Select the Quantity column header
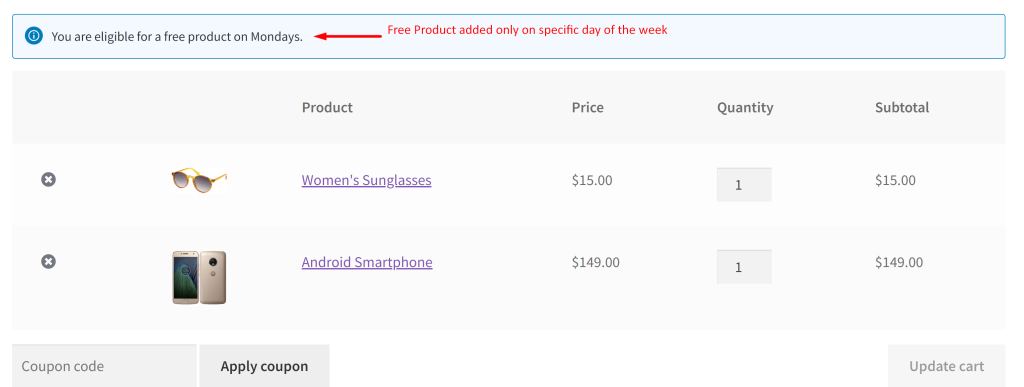 click(745, 108)
